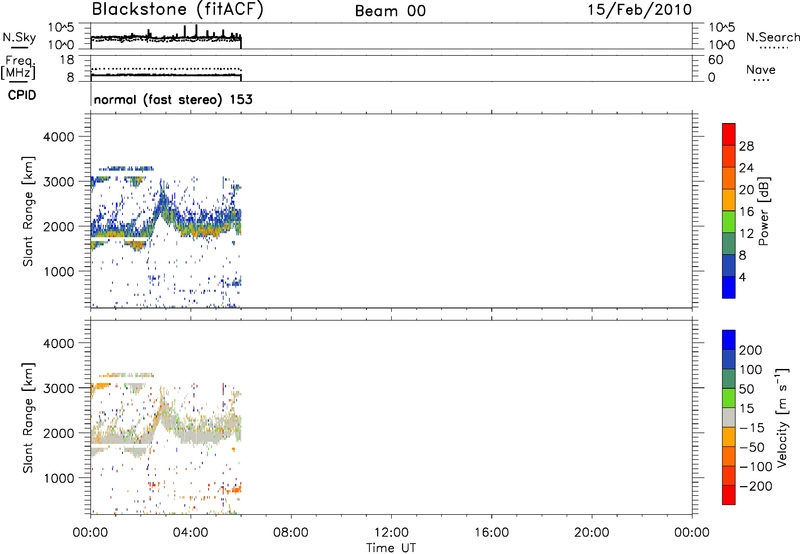Click the "Freq. [MHz]" axis label
The width and height of the screenshot is (800, 554).
pyautogui.click(x=19, y=67)
